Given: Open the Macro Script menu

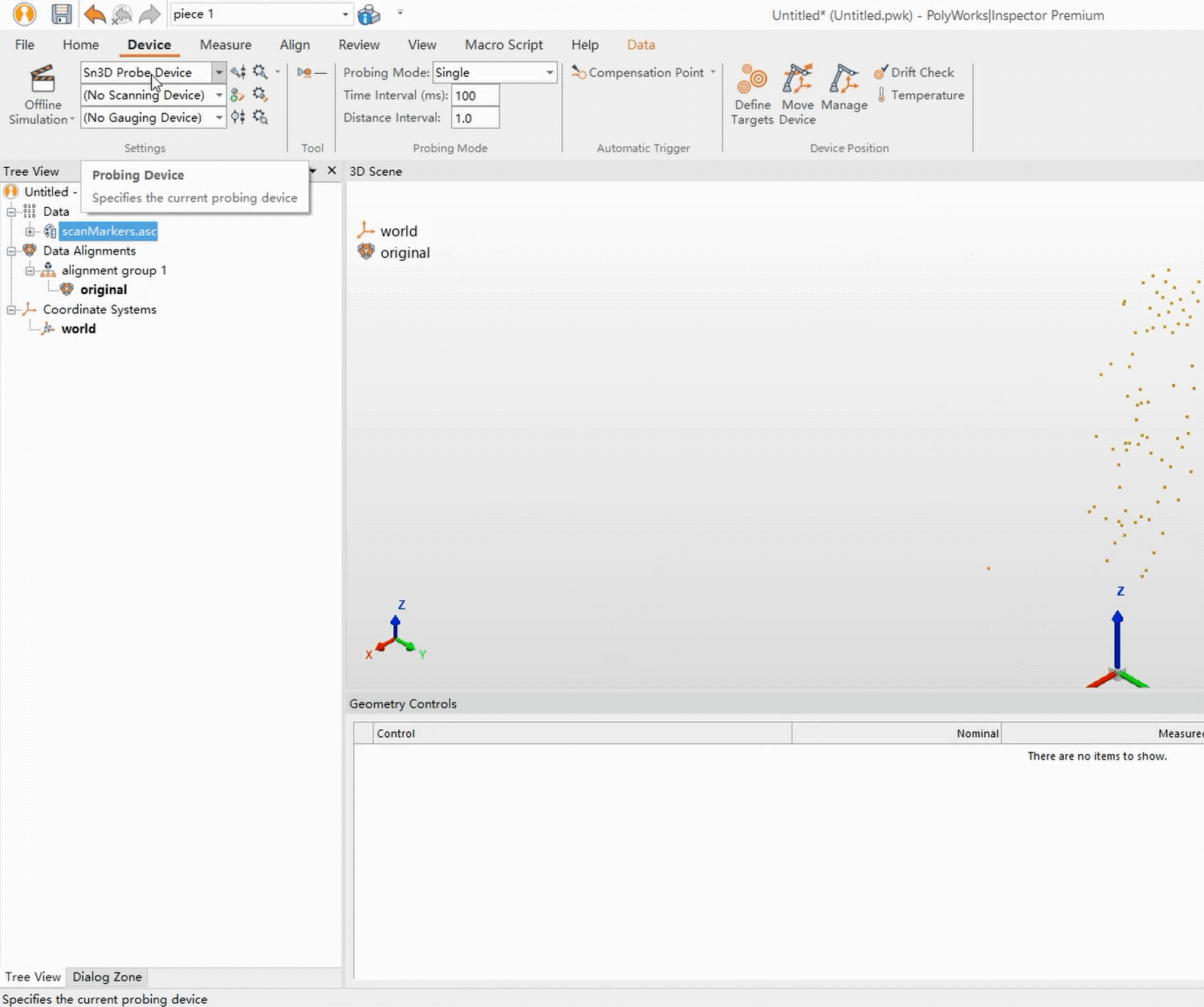Looking at the screenshot, I should (503, 44).
